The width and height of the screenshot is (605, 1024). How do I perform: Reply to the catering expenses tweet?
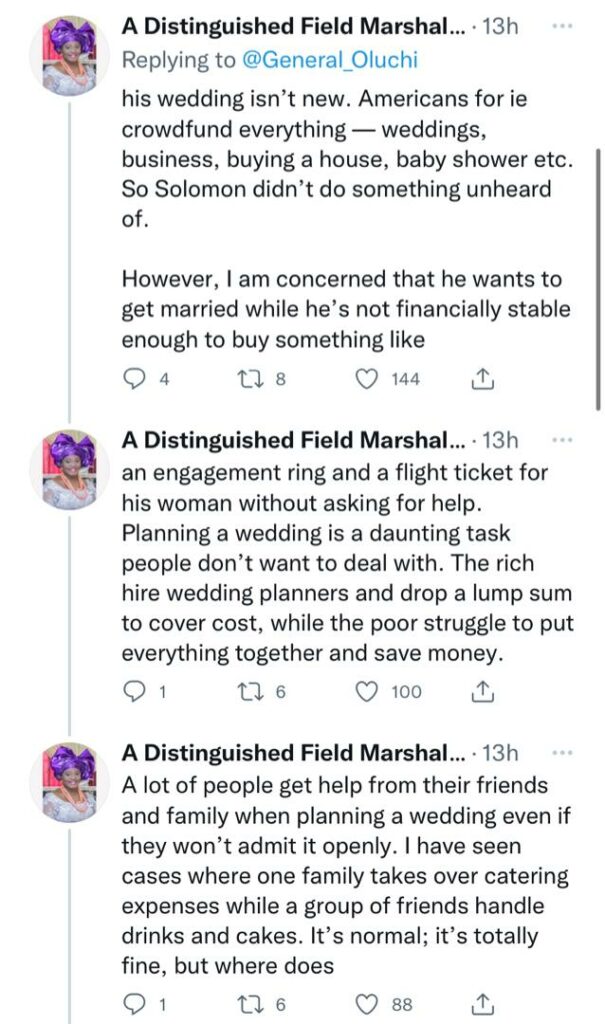[134, 1003]
